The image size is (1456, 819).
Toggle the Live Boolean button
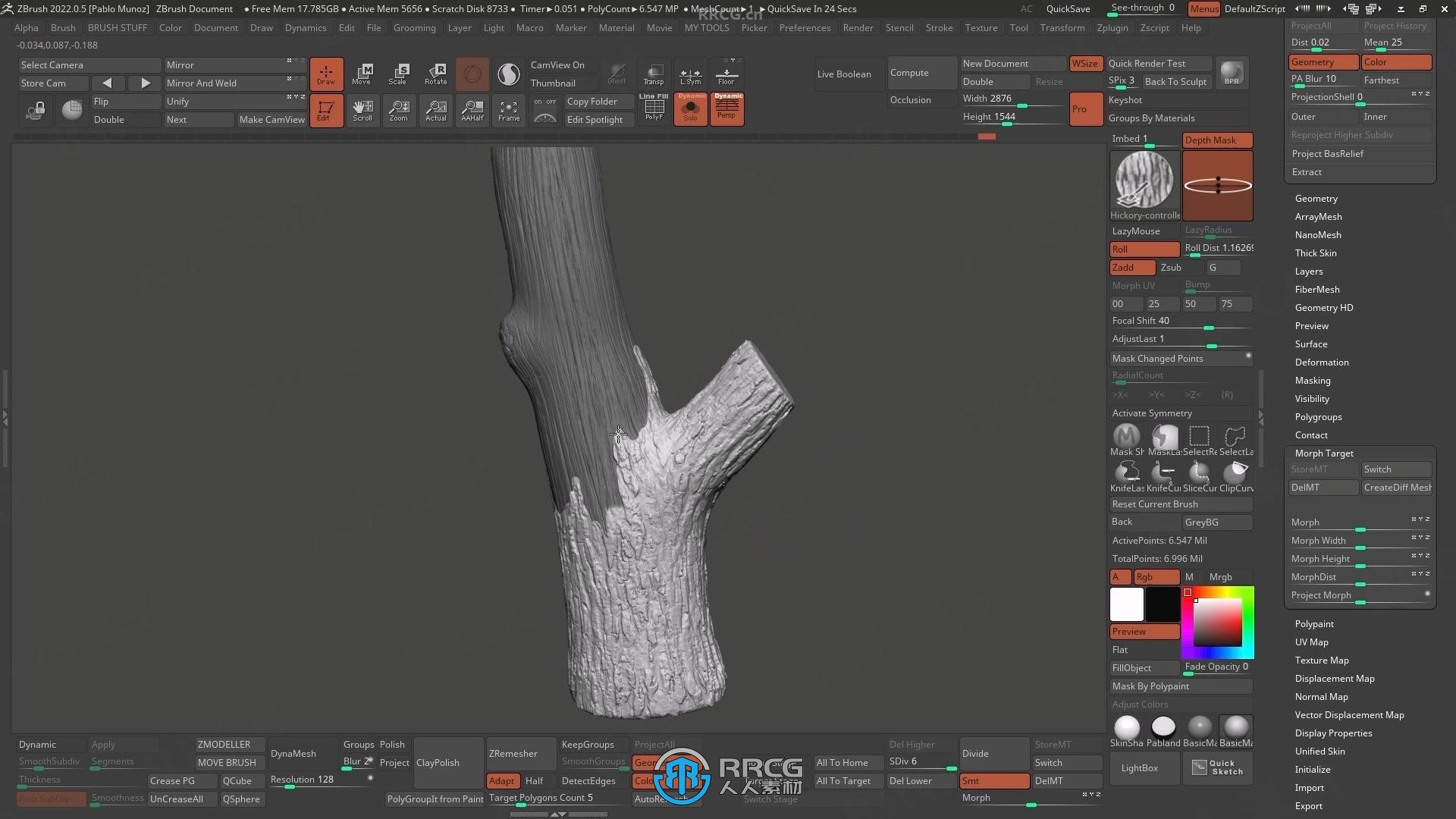point(844,73)
